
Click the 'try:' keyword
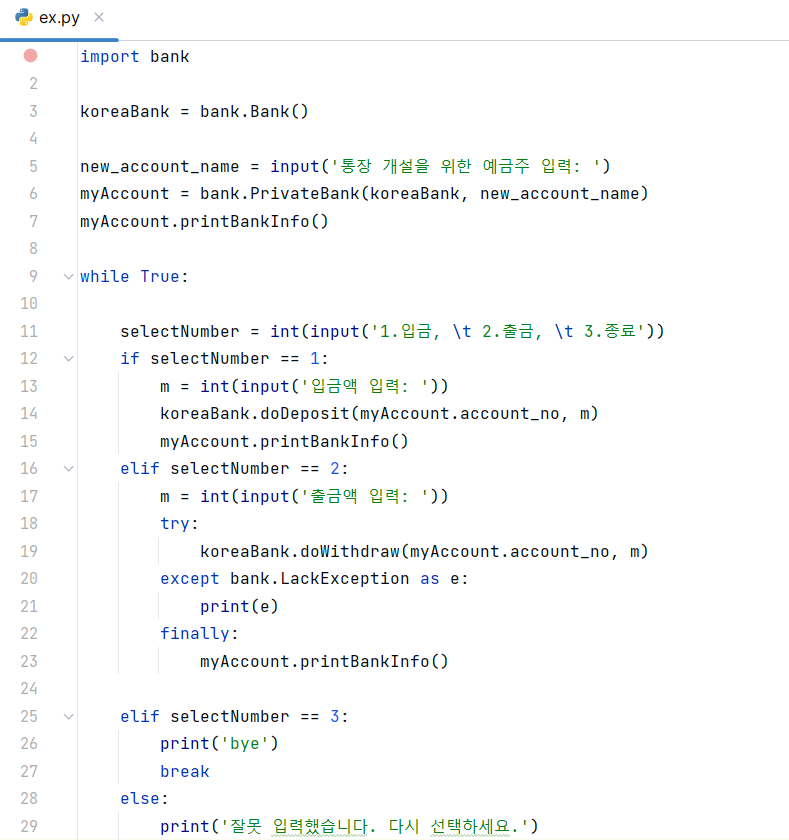click(x=179, y=524)
